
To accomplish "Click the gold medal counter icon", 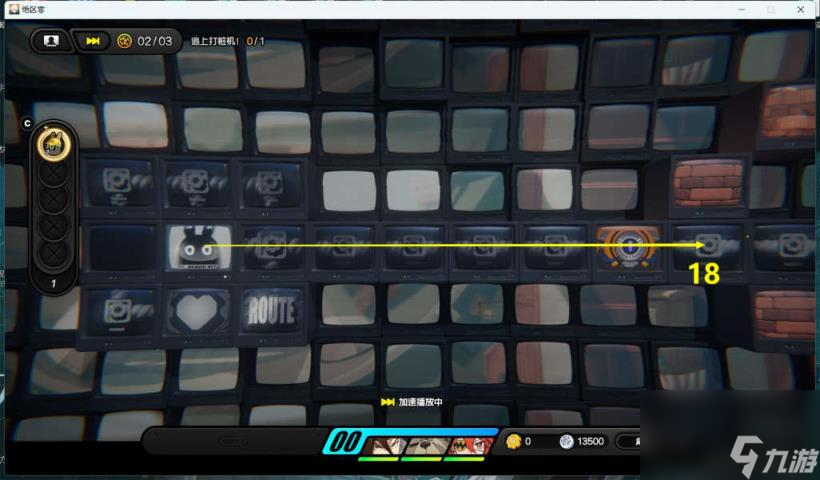I will 124,41.
